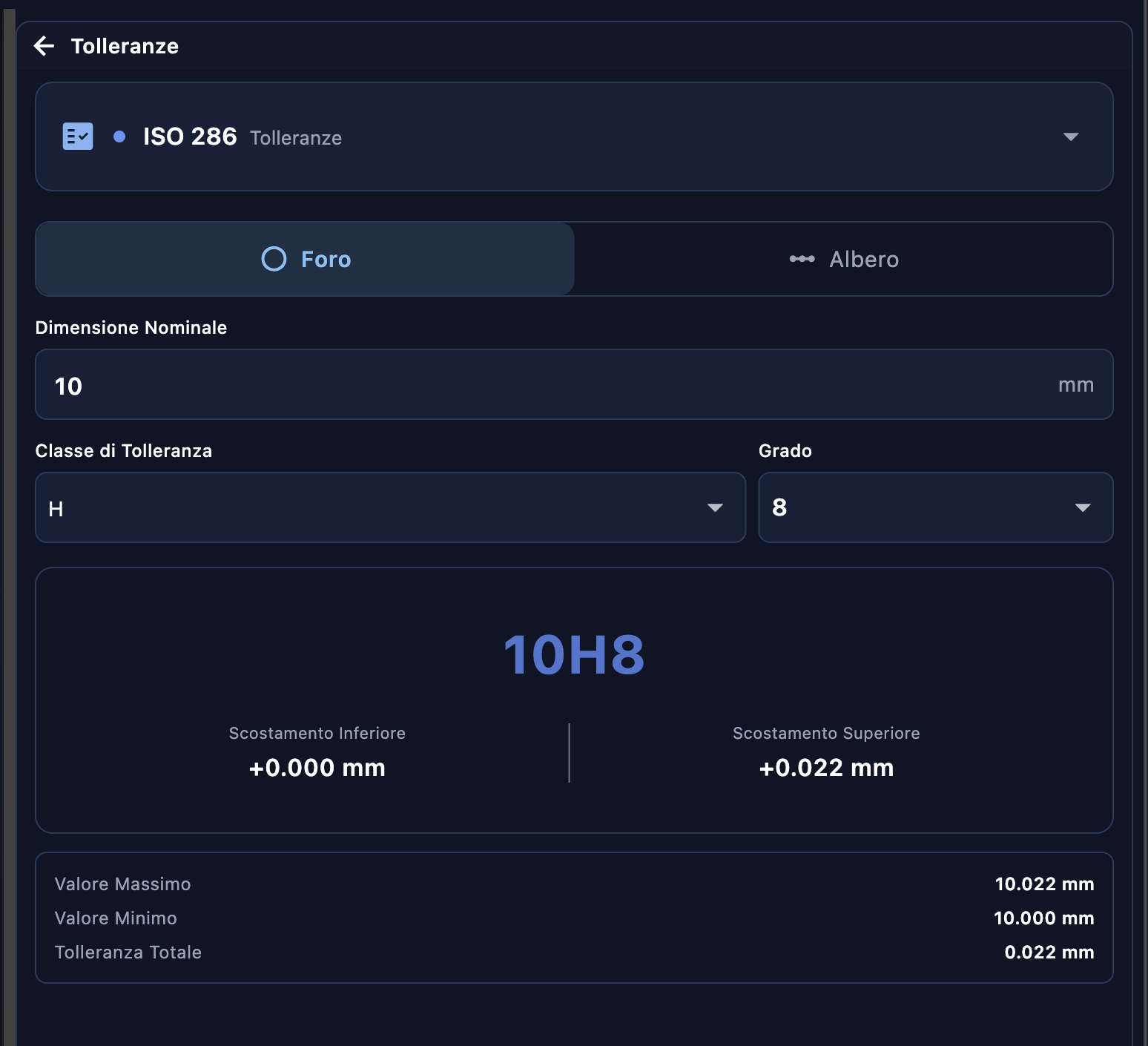This screenshot has width=1148, height=1046.
Task: Click the Valore Massimo value 10.022 mm
Action: click(x=1044, y=884)
